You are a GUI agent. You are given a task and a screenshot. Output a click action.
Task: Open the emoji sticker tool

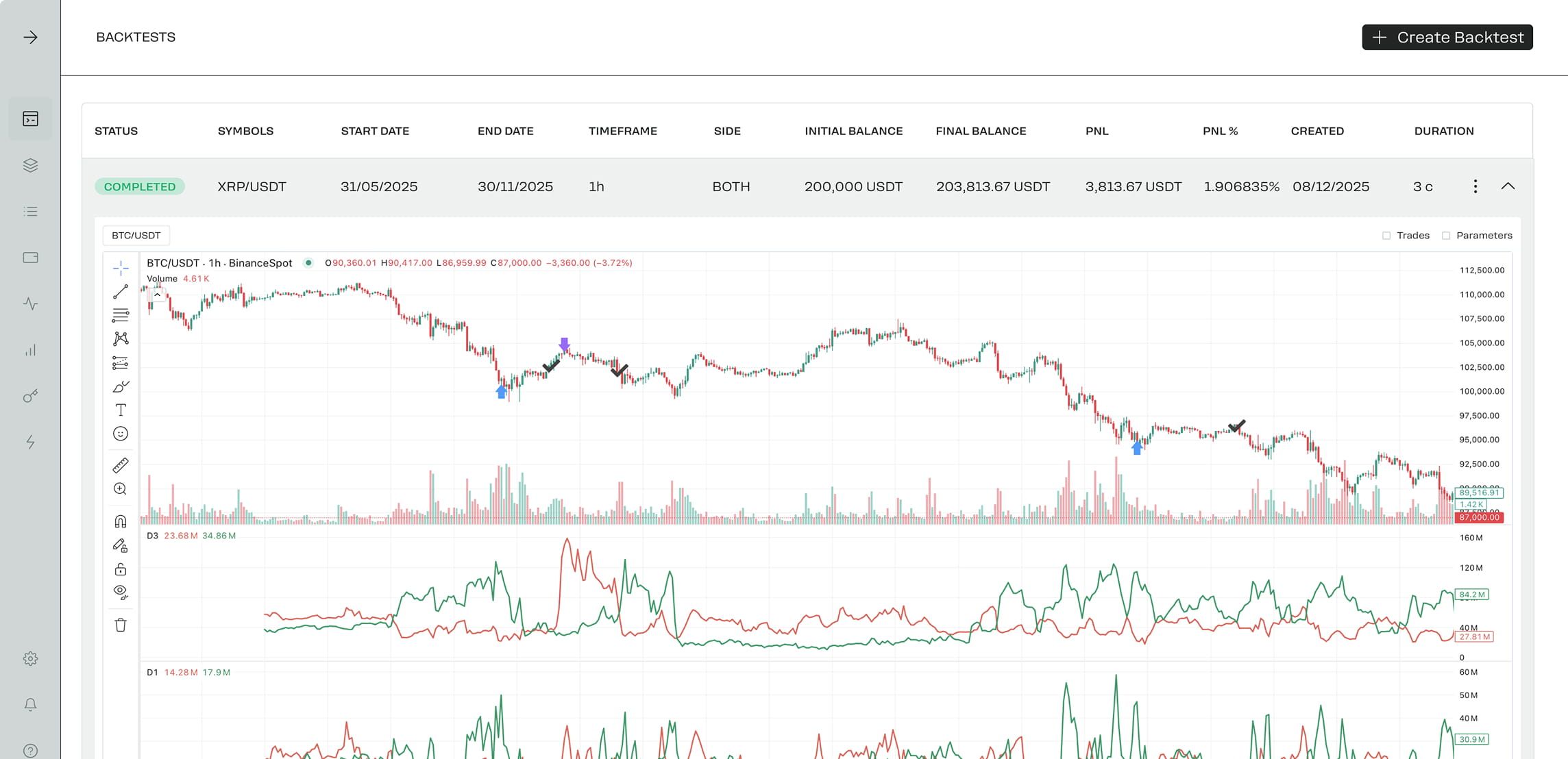pyautogui.click(x=121, y=434)
